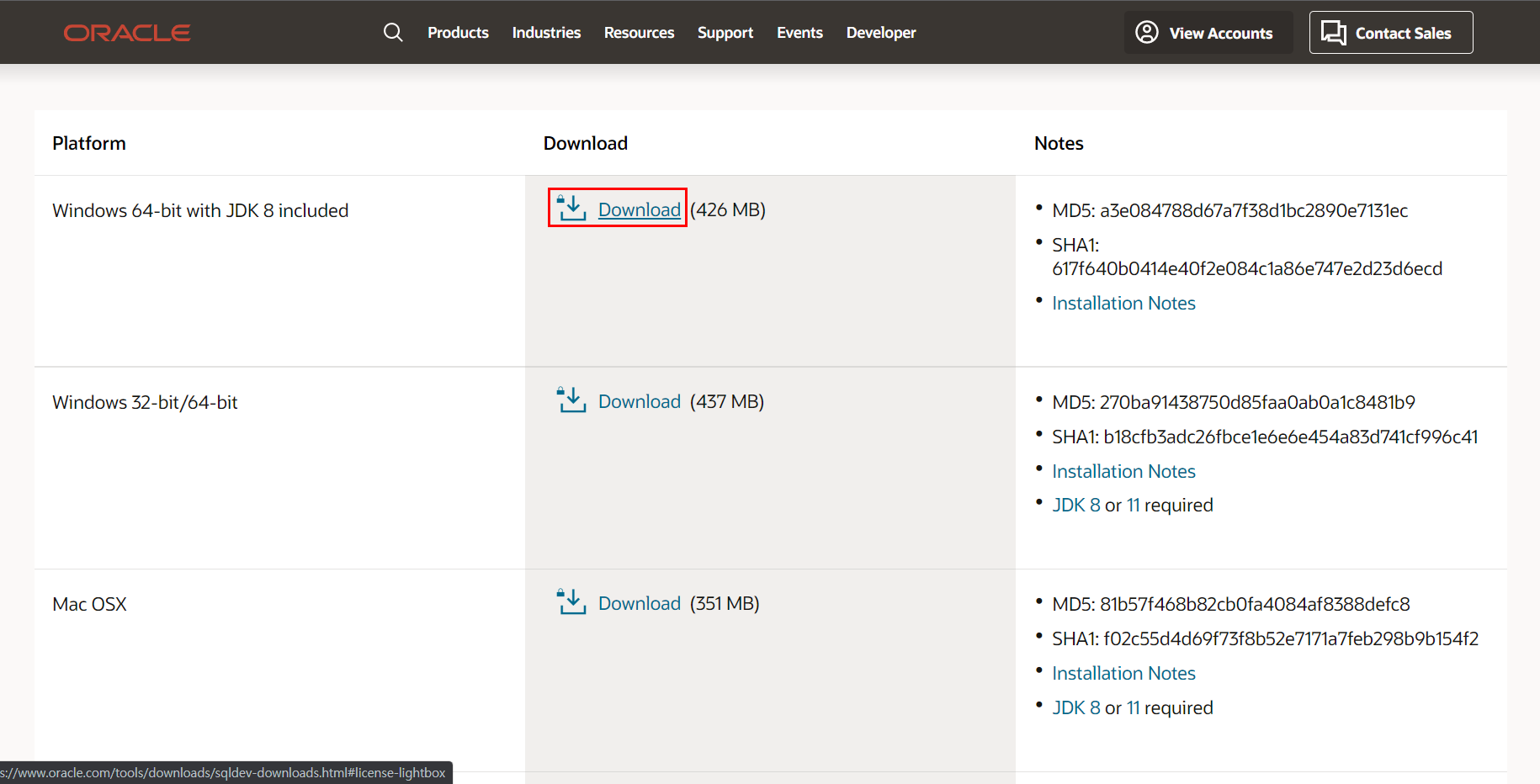Download the Mac OSX version (351 MB)

click(640, 603)
